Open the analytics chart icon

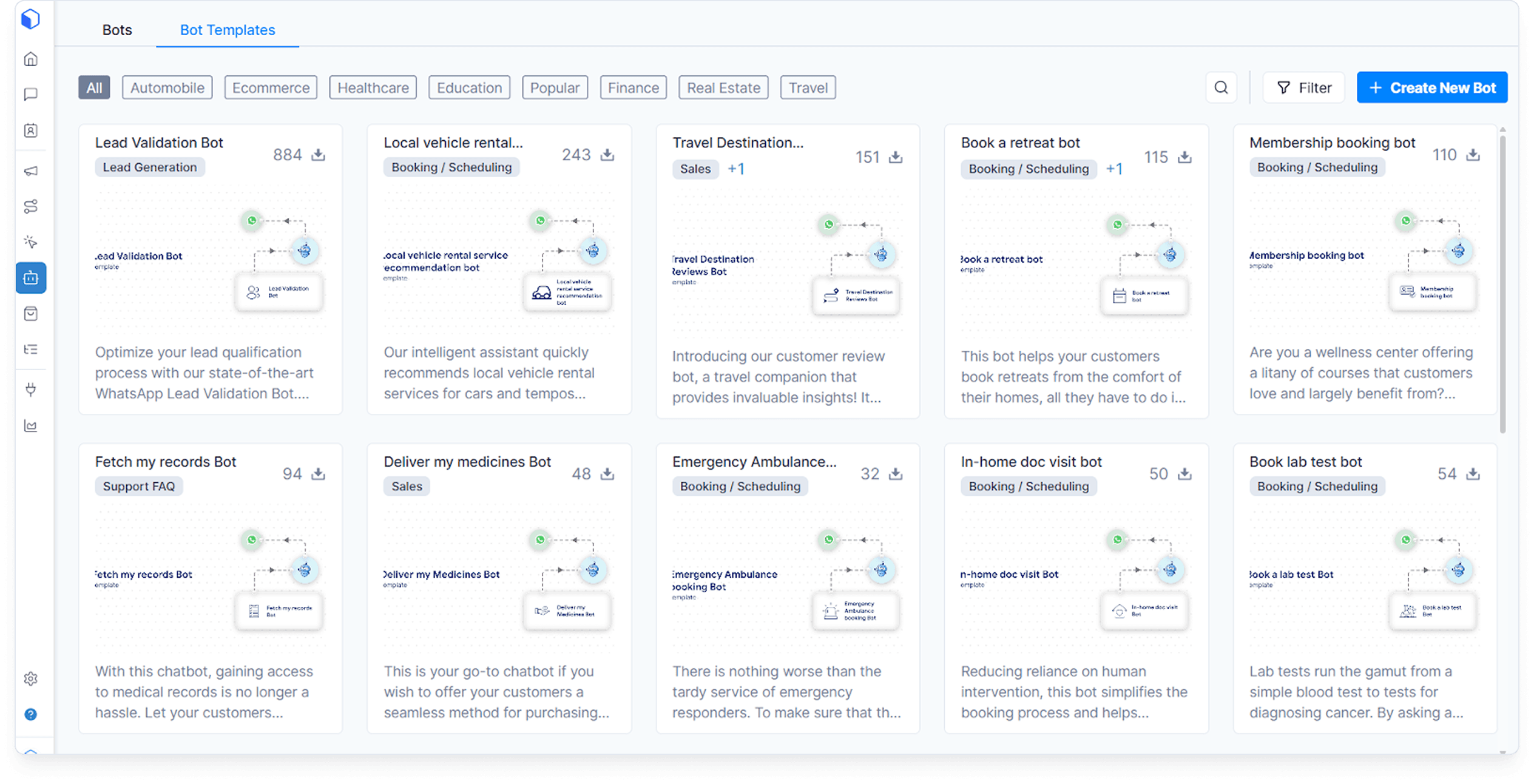click(30, 426)
